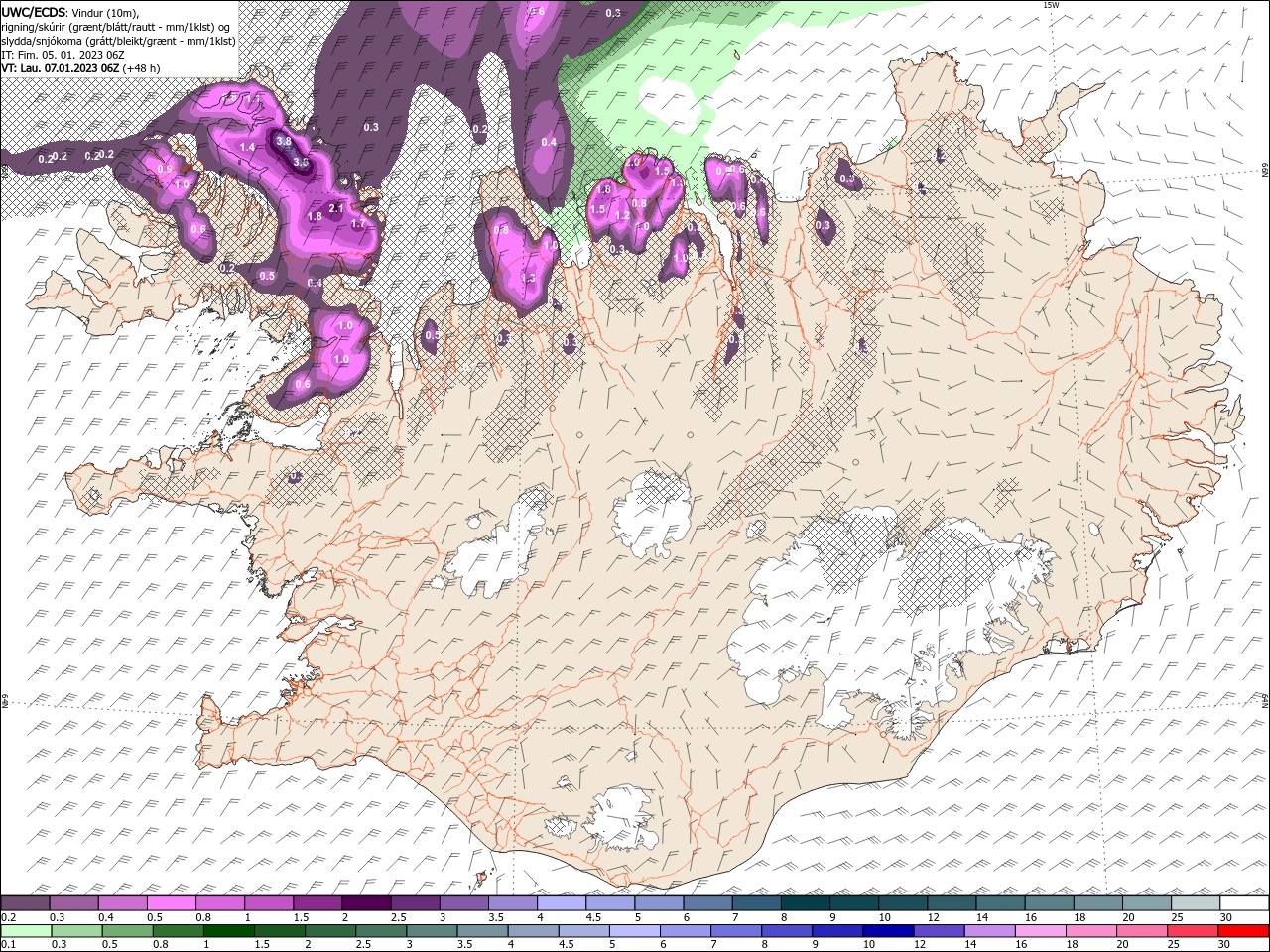Click the light pink 16 mm rain swatch
The height and width of the screenshot is (952, 1270).
tap(1041, 931)
